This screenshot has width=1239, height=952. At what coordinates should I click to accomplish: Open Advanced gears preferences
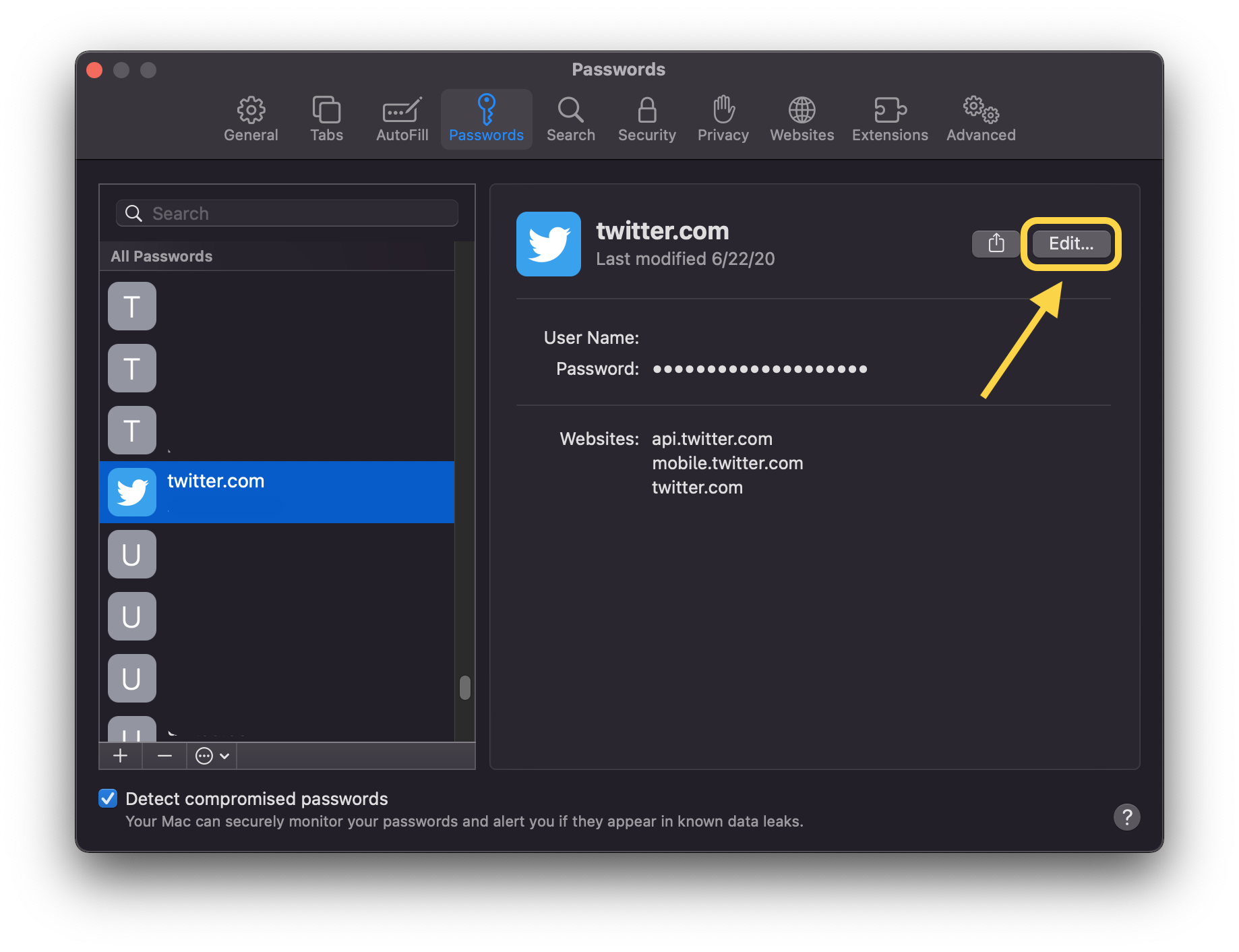(x=981, y=119)
